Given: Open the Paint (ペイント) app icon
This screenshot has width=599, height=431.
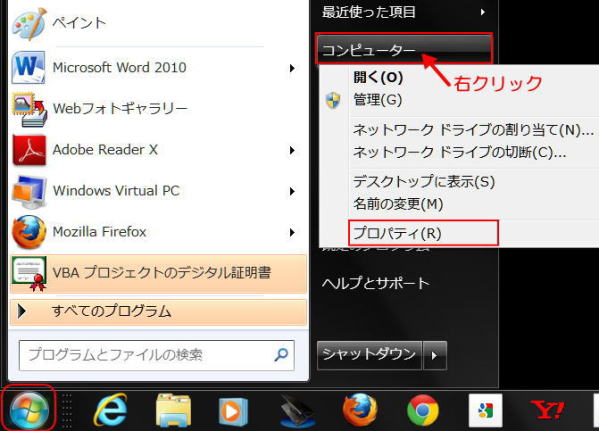Looking at the screenshot, I should (29, 23).
